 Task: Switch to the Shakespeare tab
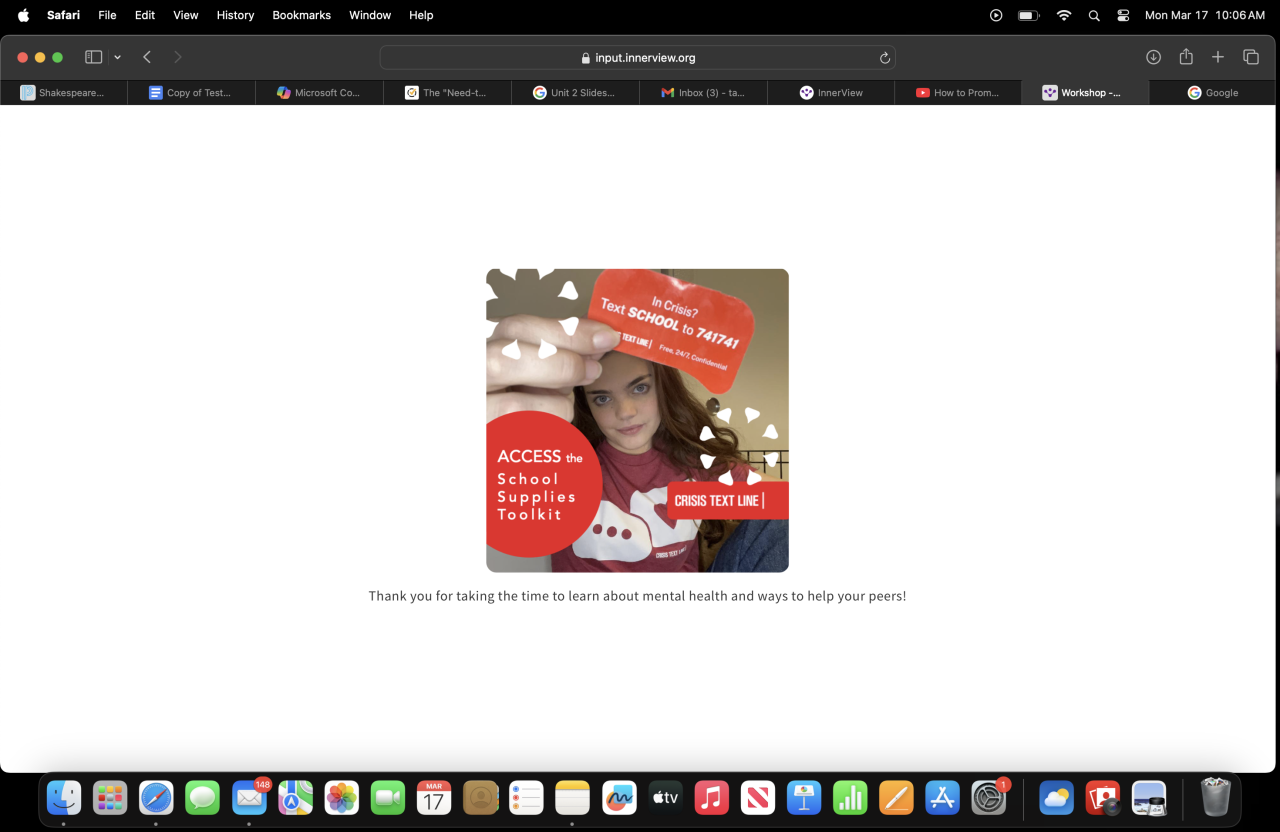pos(64,93)
